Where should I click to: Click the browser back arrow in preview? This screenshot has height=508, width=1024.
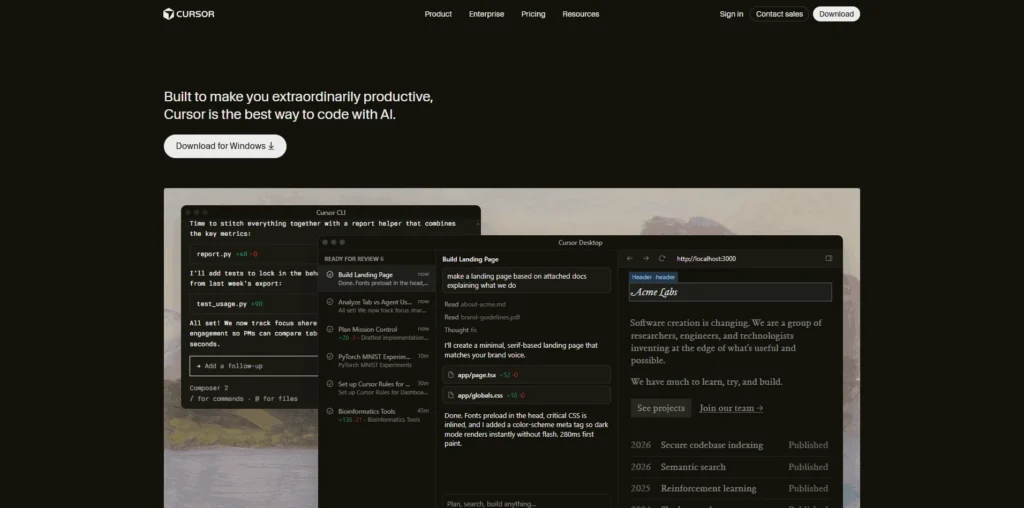630,258
